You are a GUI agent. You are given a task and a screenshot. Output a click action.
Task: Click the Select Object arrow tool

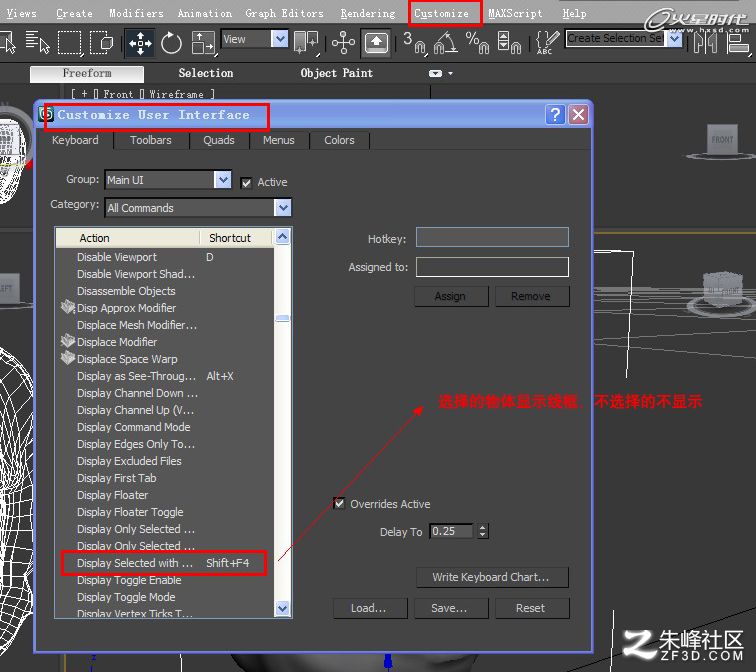[8, 42]
